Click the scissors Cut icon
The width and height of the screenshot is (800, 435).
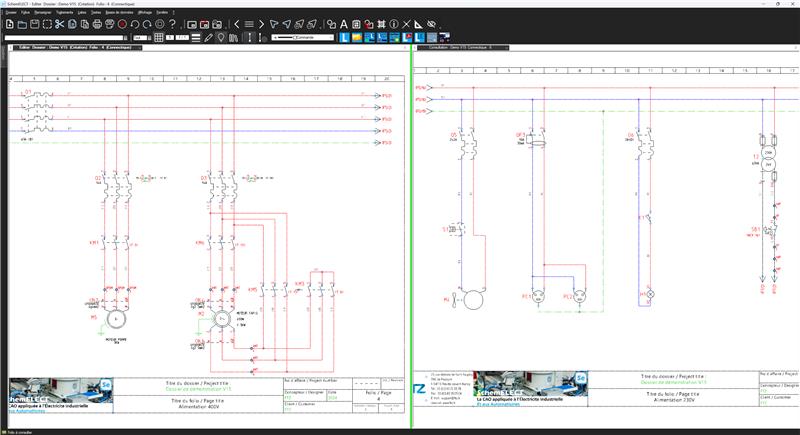[x=60, y=23]
